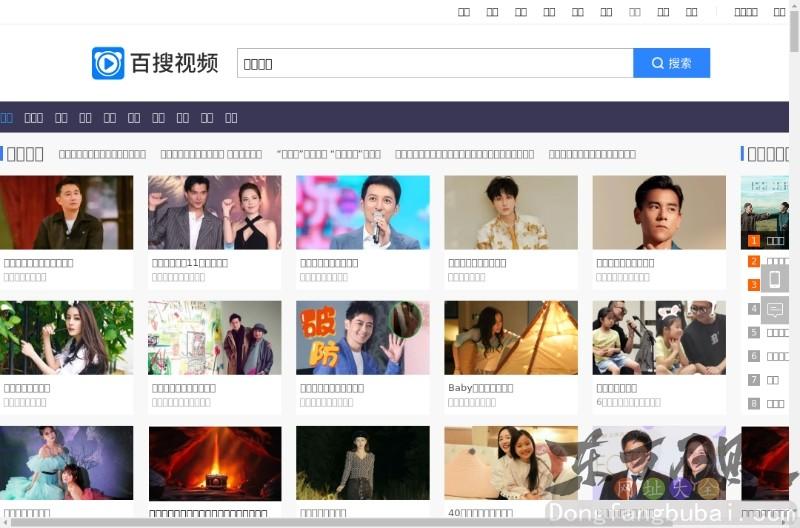
Task: Open the headline link with quoted phrases
Action: (x=328, y=154)
